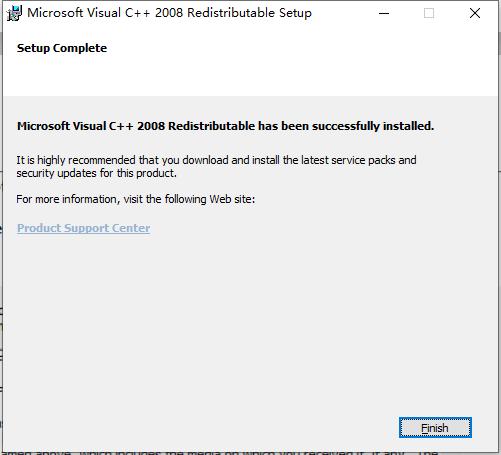Click the white header banner beside Setup Complete

click(300, 62)
